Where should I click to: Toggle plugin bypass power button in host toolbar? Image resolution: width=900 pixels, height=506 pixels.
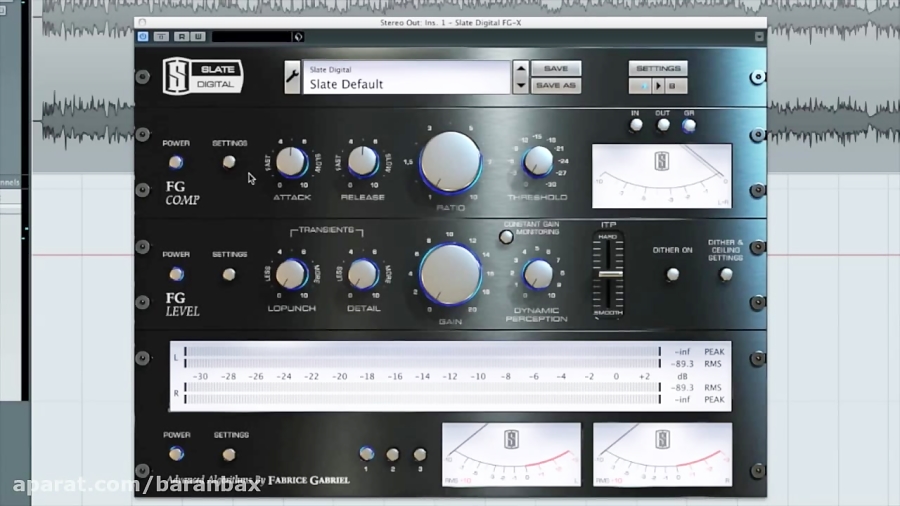point(143,37)
